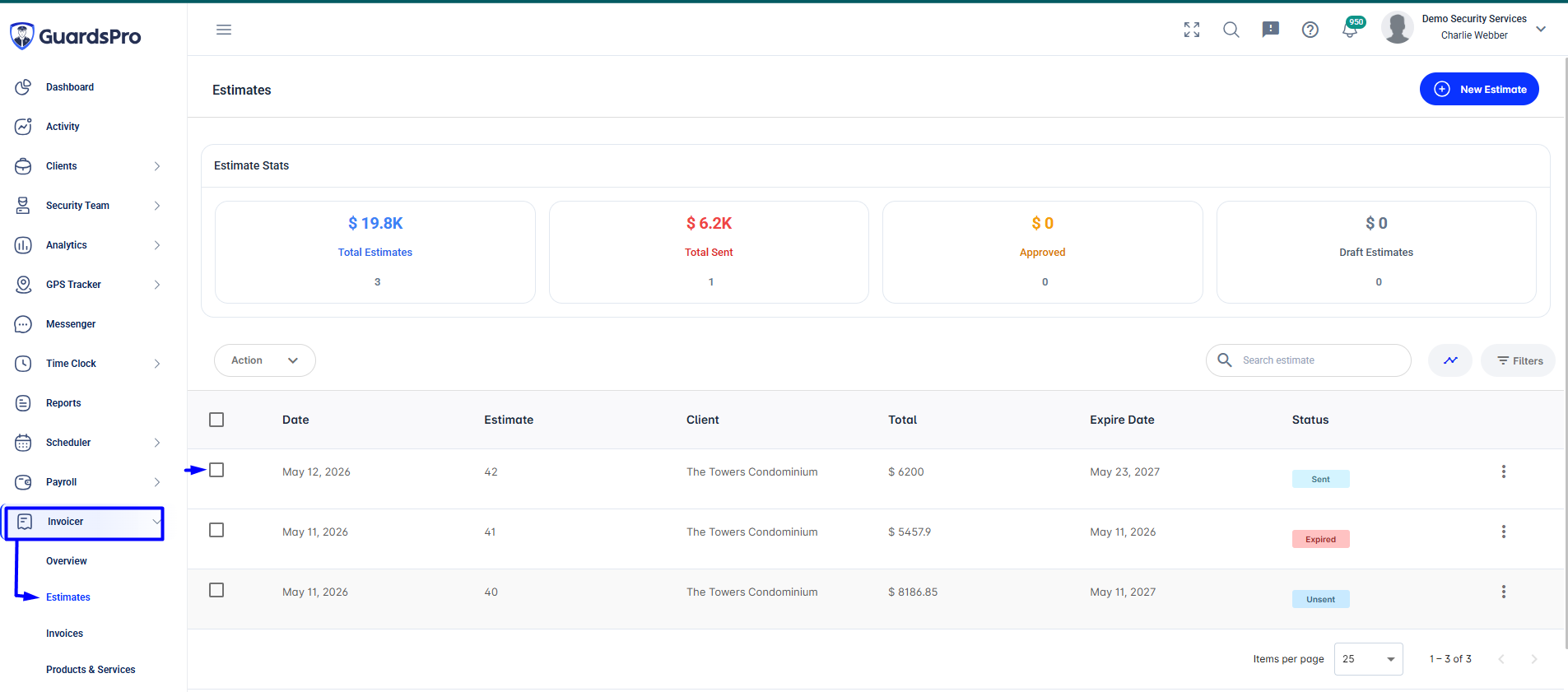Viewport: 1568px width, 692px height.
Task: Open the help question mark icon
Action: 1310,30
